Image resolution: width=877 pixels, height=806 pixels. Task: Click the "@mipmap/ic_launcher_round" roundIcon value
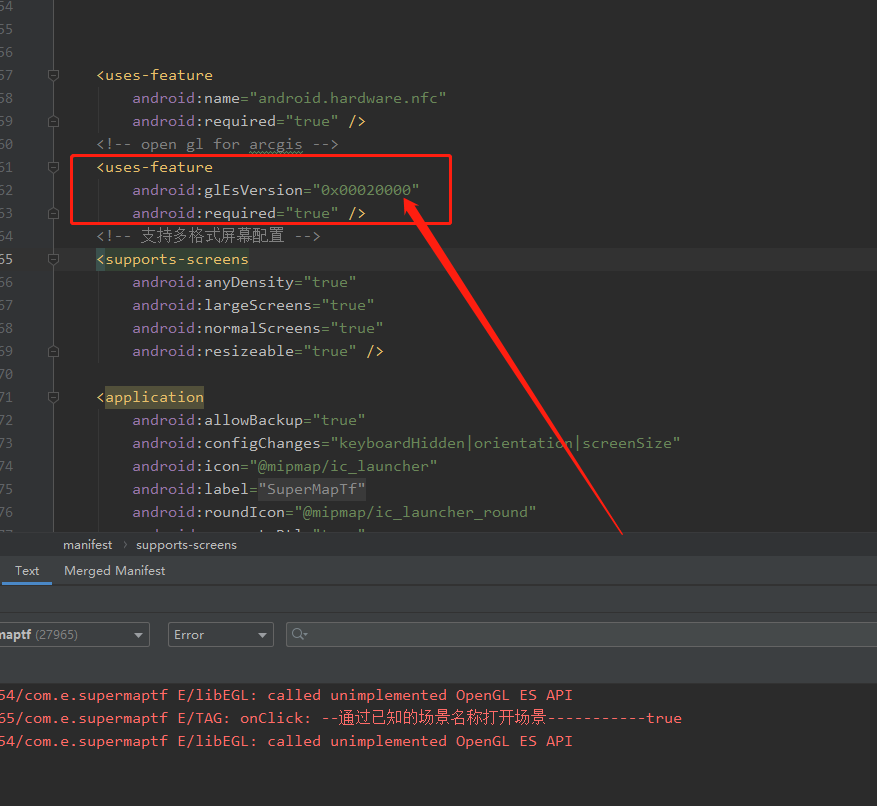[415, 512]
